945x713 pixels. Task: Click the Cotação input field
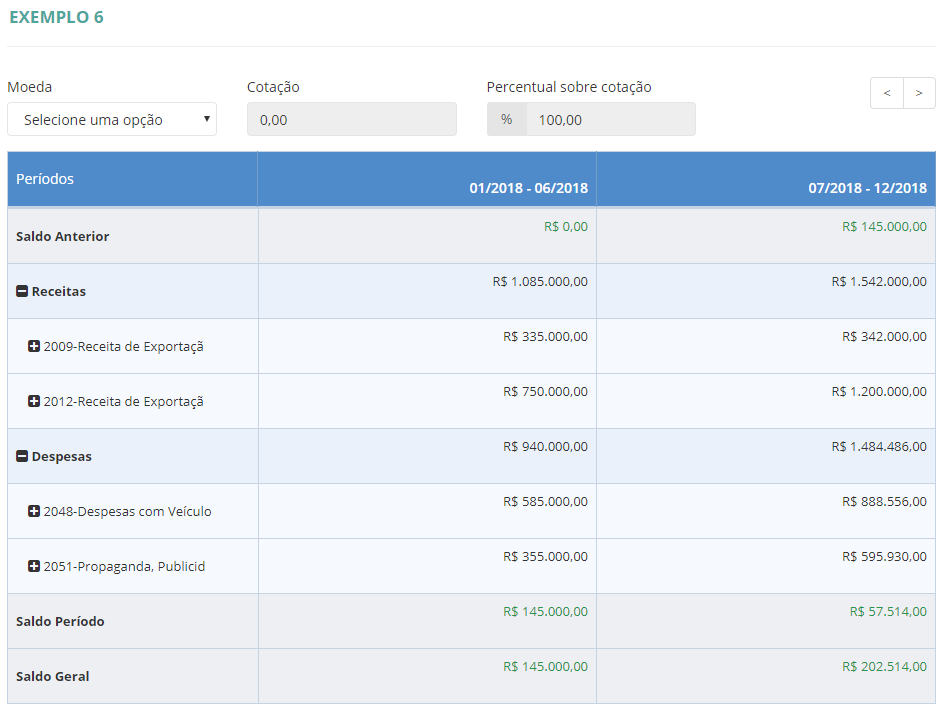(351, 120)
